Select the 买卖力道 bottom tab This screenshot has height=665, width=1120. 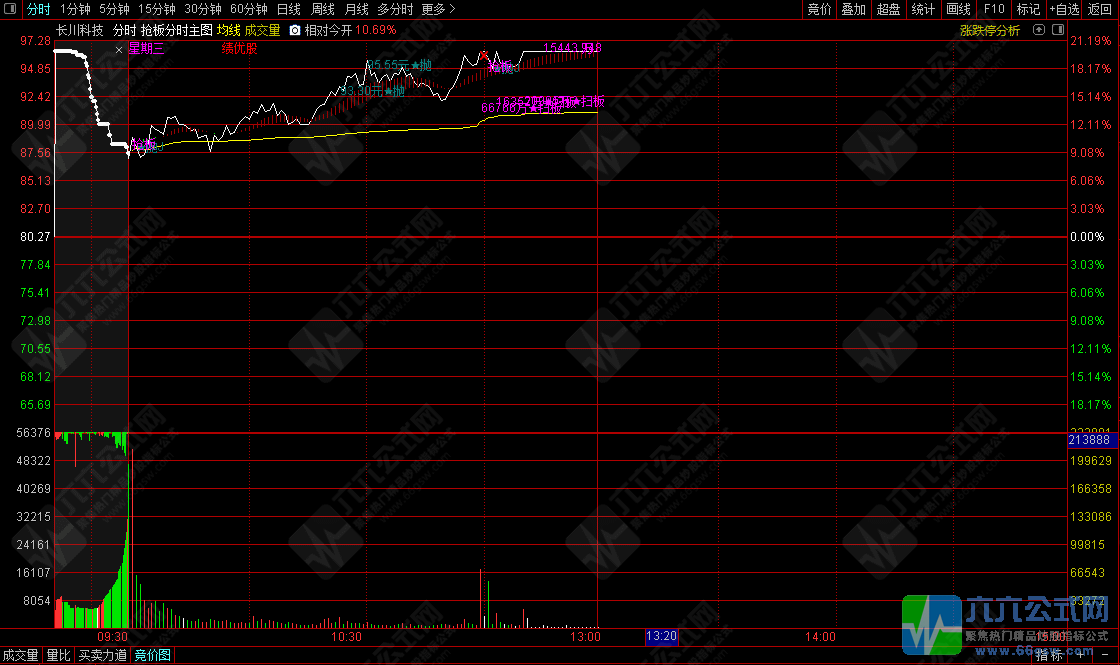[103, 656]
